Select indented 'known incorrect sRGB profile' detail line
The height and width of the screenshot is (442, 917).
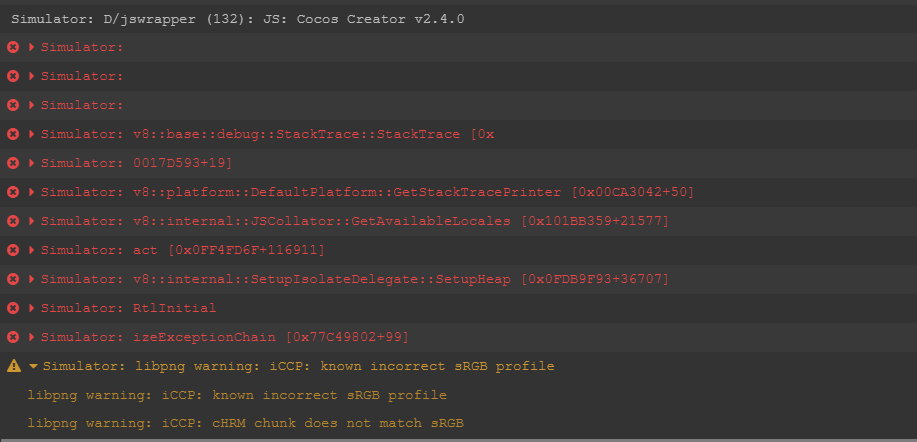[237, 395]
